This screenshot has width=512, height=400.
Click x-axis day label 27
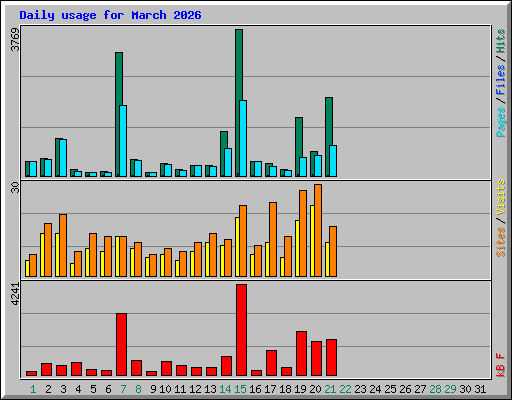pyautogui.click(x=420, y=389)
